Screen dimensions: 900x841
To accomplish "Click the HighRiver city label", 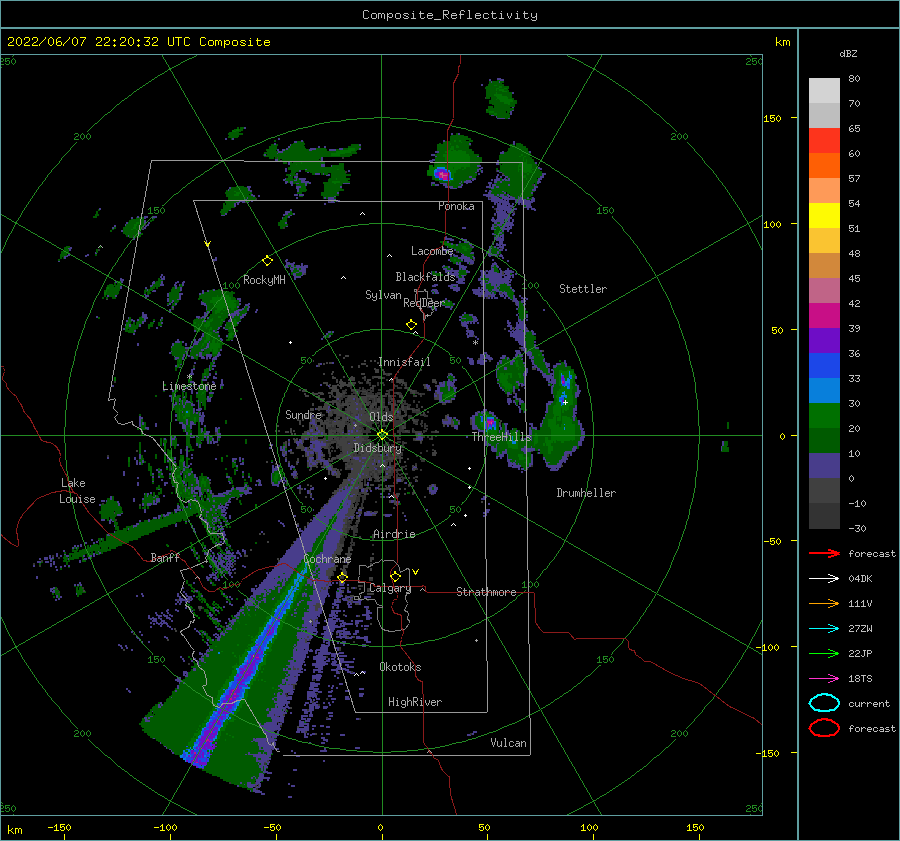I will point(415,702).
